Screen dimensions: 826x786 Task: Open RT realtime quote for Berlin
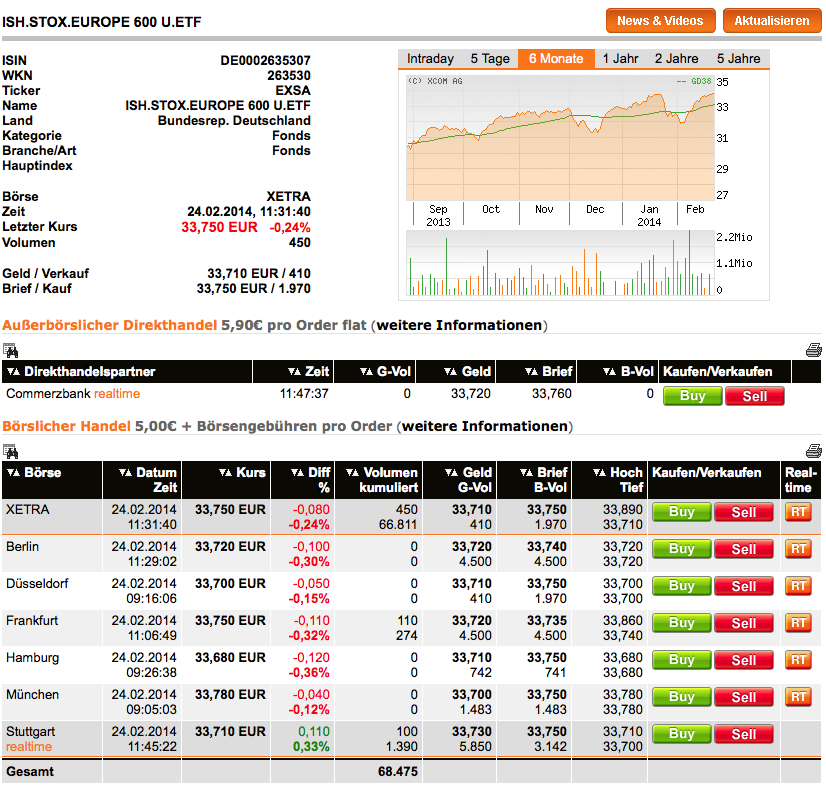(798, 548)
